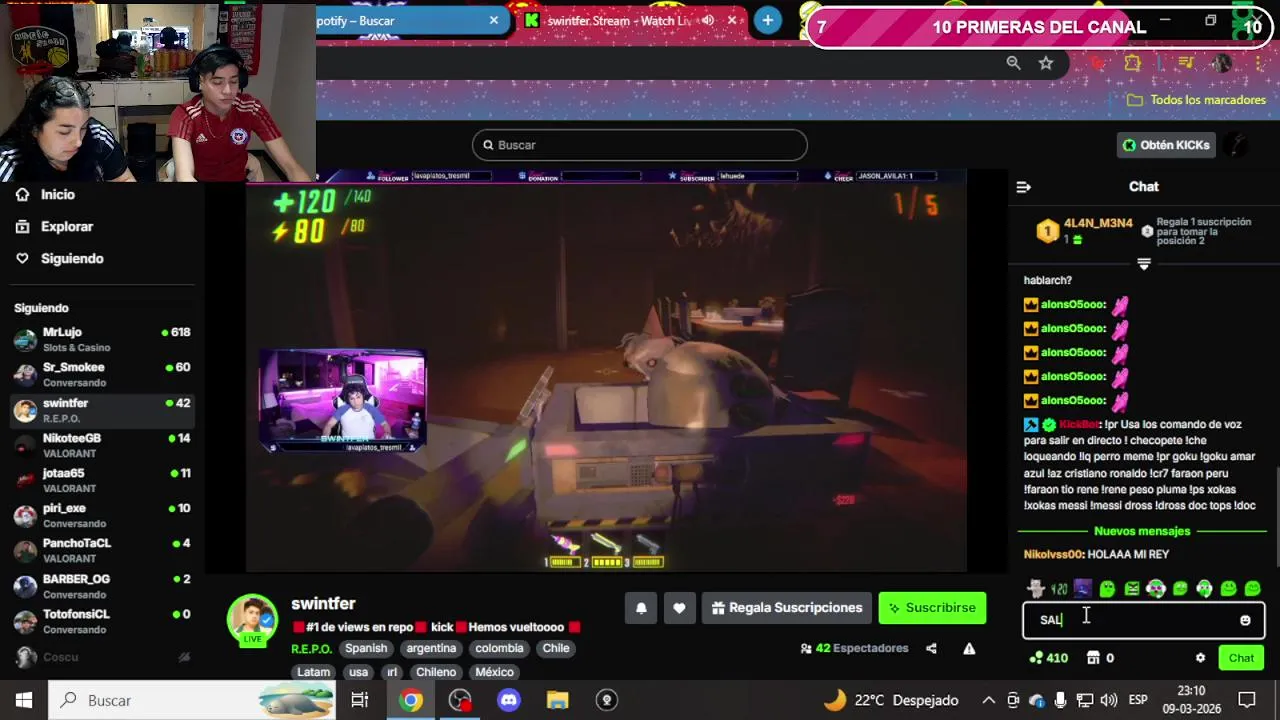This screenshot has width=1280, height=720.
Task: Open the channel points 410 balance
Action: (x=1048, y=658)
